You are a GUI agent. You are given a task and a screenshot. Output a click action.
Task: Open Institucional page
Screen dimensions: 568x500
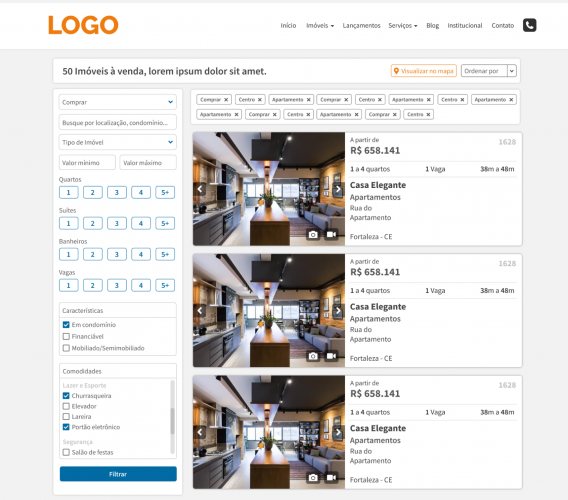[465, 26]
